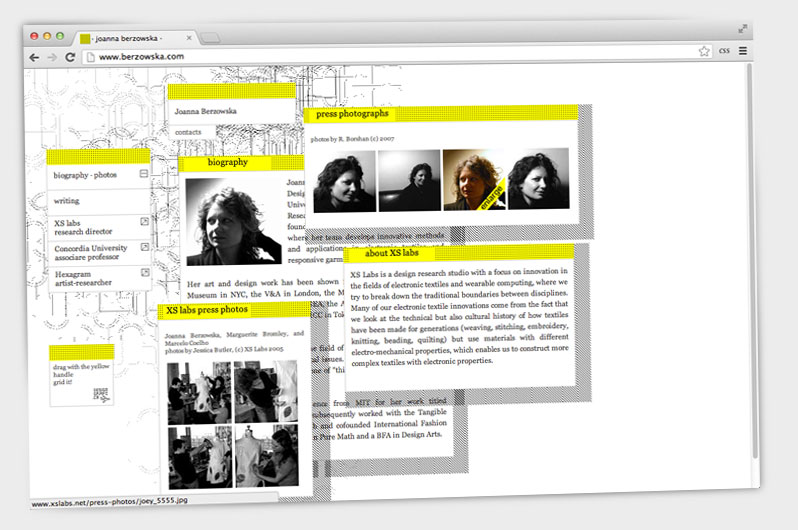798x530 pixels.
Task: Open the Chrome hamburger menu
Action: pos(742,50)
